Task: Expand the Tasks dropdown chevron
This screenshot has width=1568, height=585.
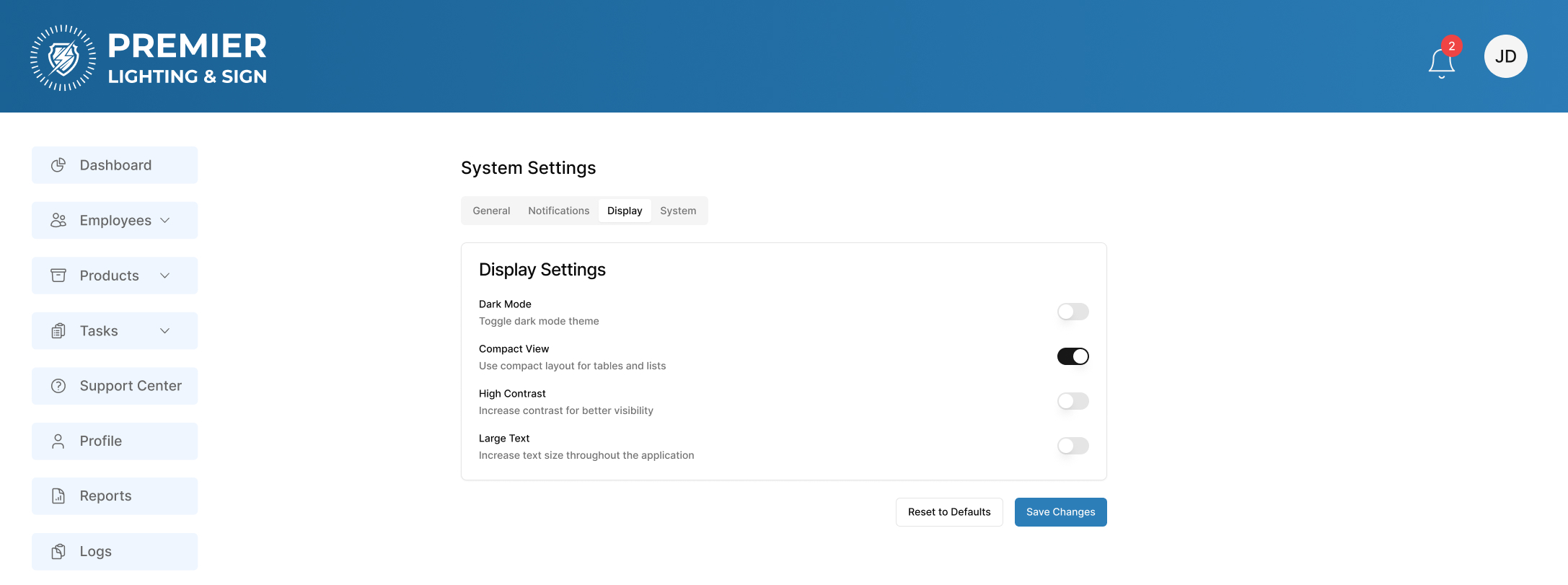Action: pyautogui.click(x=165, y=331)
